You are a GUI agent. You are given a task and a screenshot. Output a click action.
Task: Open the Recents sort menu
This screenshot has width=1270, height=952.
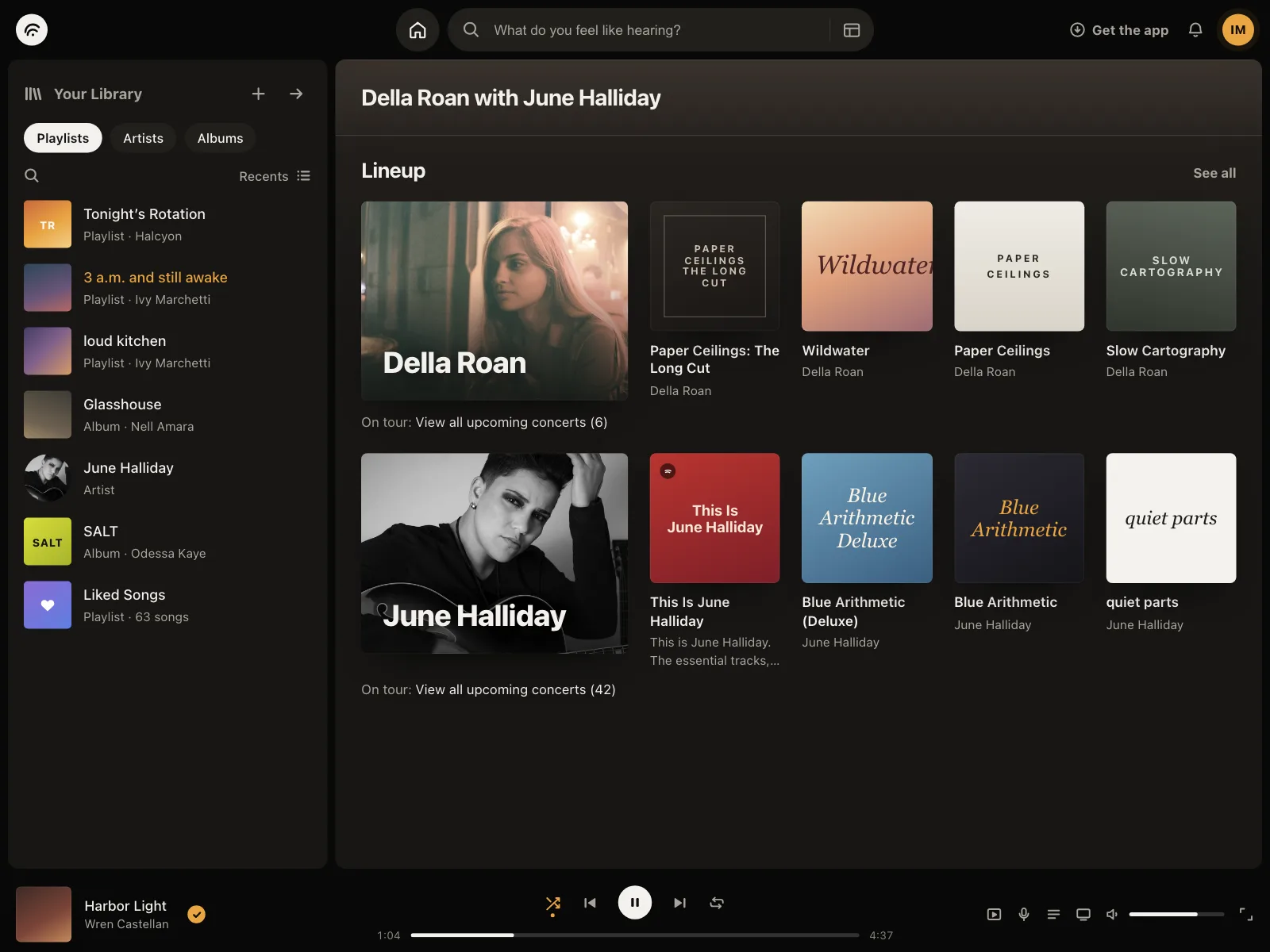point(275,176)
